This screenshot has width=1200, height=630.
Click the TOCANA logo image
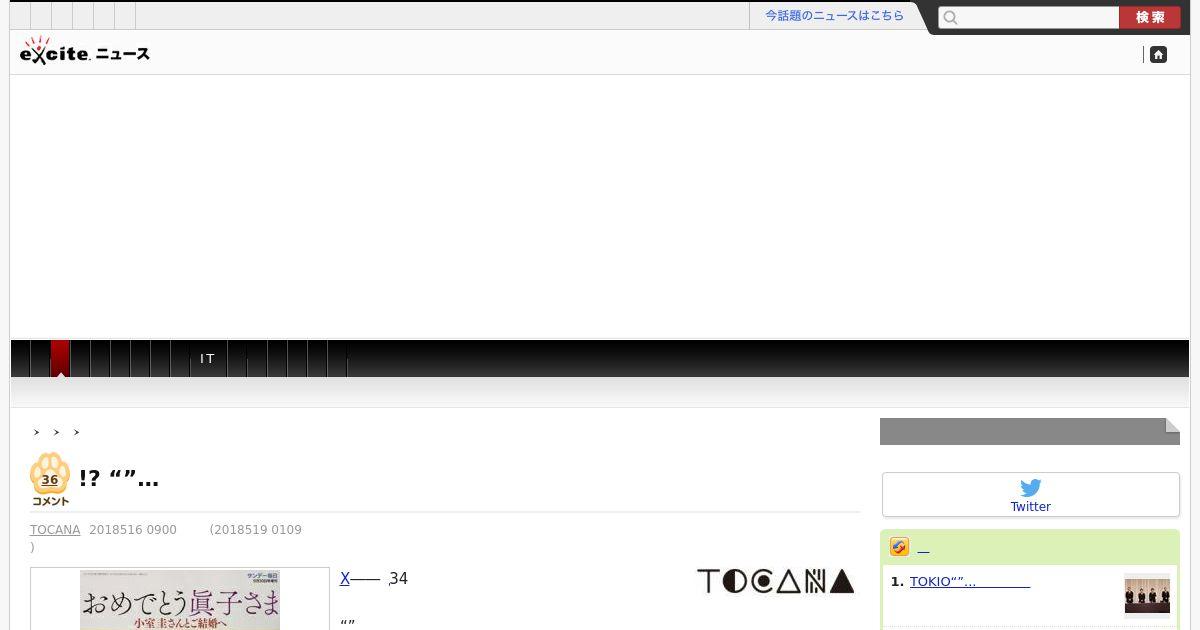[775, 581]
